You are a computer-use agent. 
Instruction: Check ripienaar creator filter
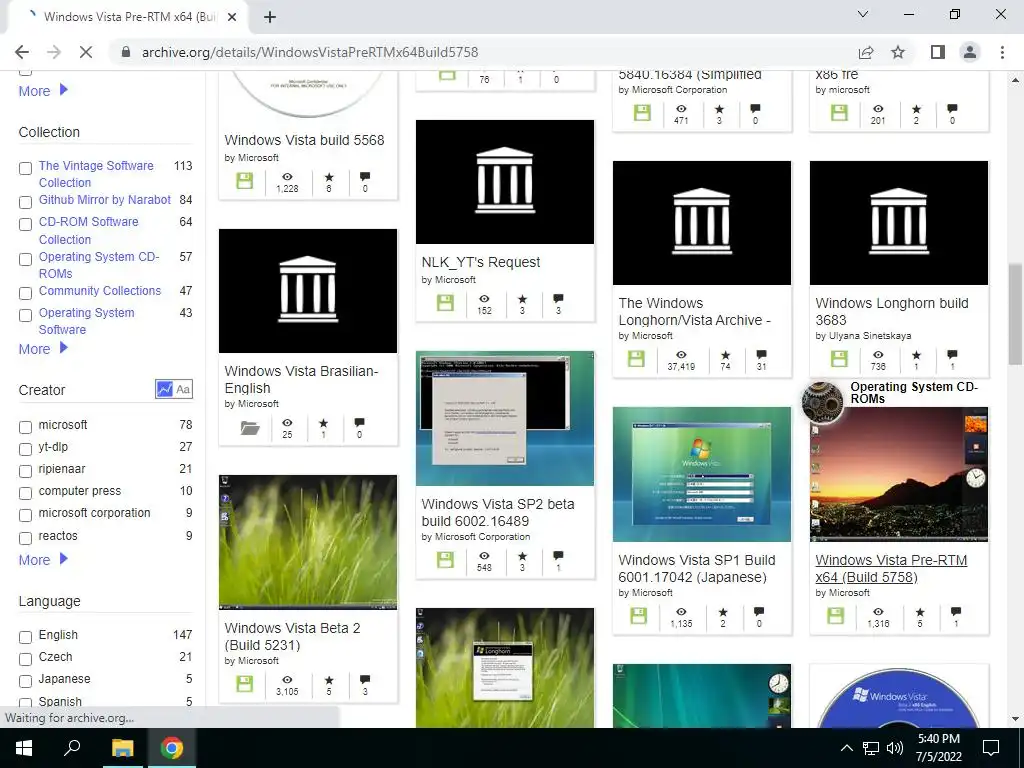(25, 472)
